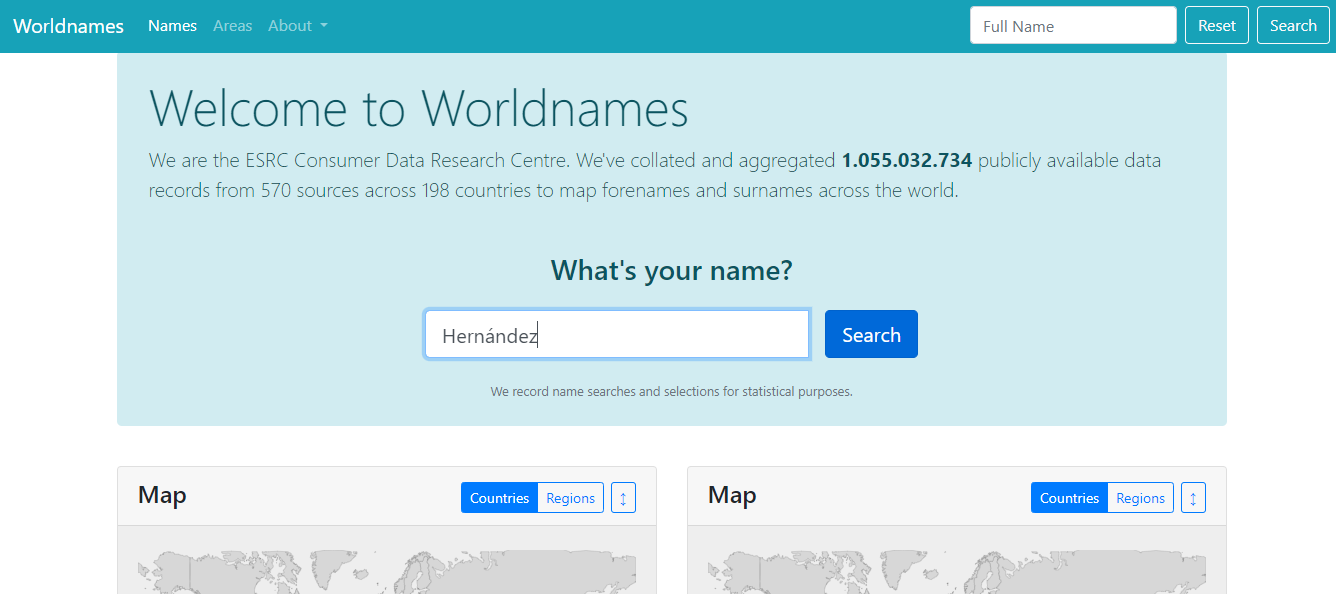Click the navbar Search button
This screenshot has width=1336, height=594.
(1293, 26)
